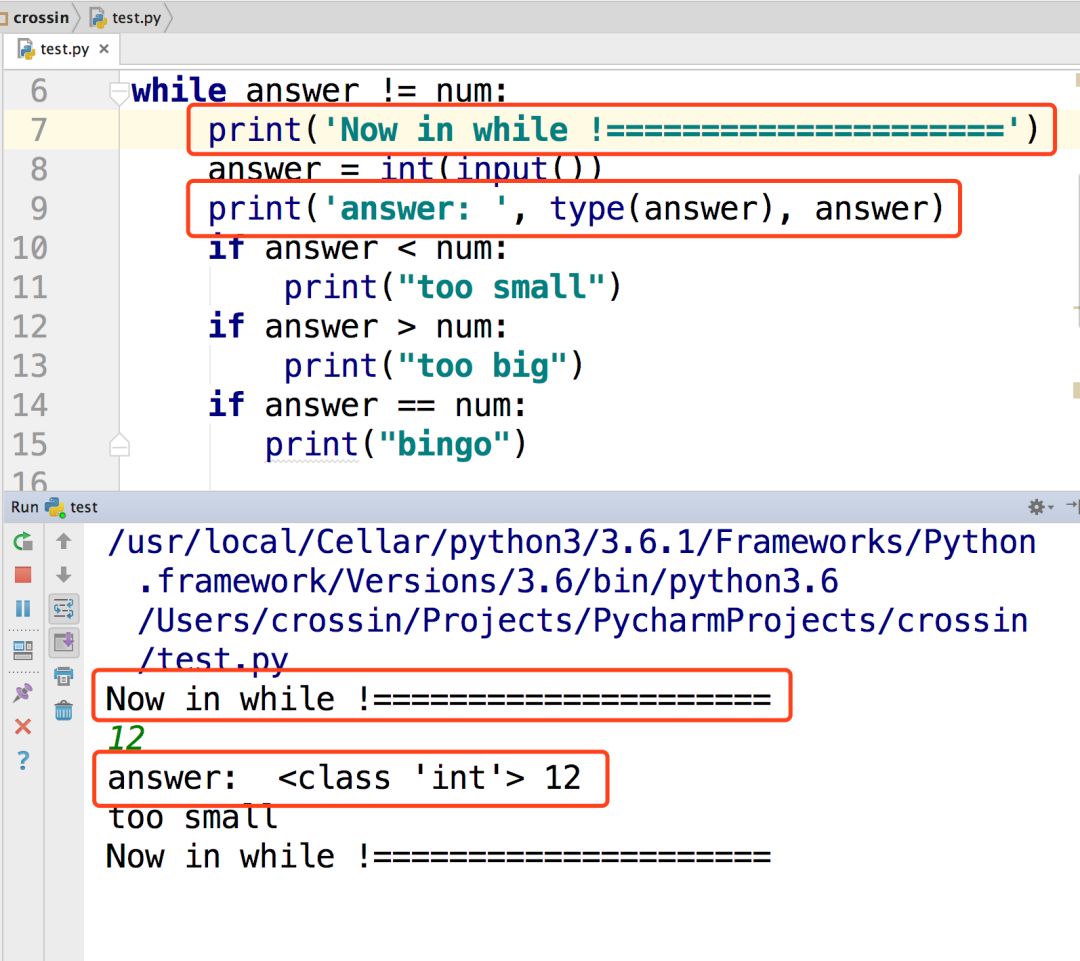Image resolution: width=1080 pixels, height=961 pixels.
Task: Toggle scroll to end of output
Action: pos(63,642)
